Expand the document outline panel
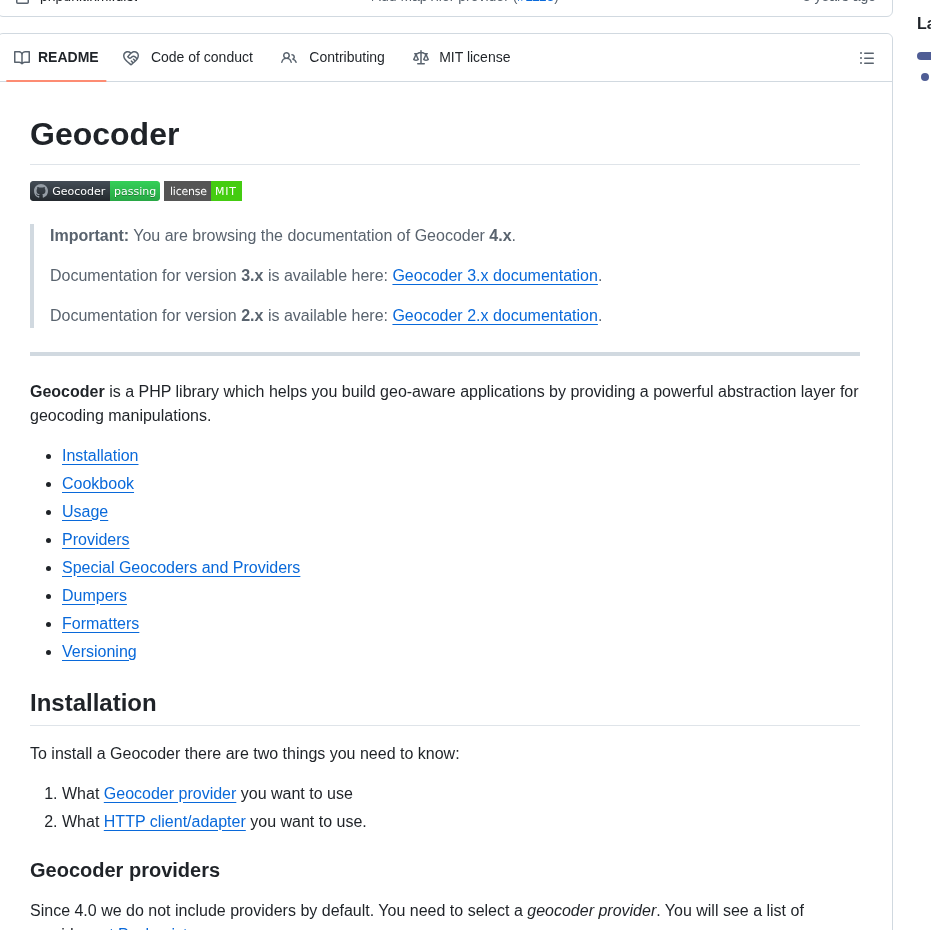The height and width of the screenshot is (930, 931). [x=867, y=58]
